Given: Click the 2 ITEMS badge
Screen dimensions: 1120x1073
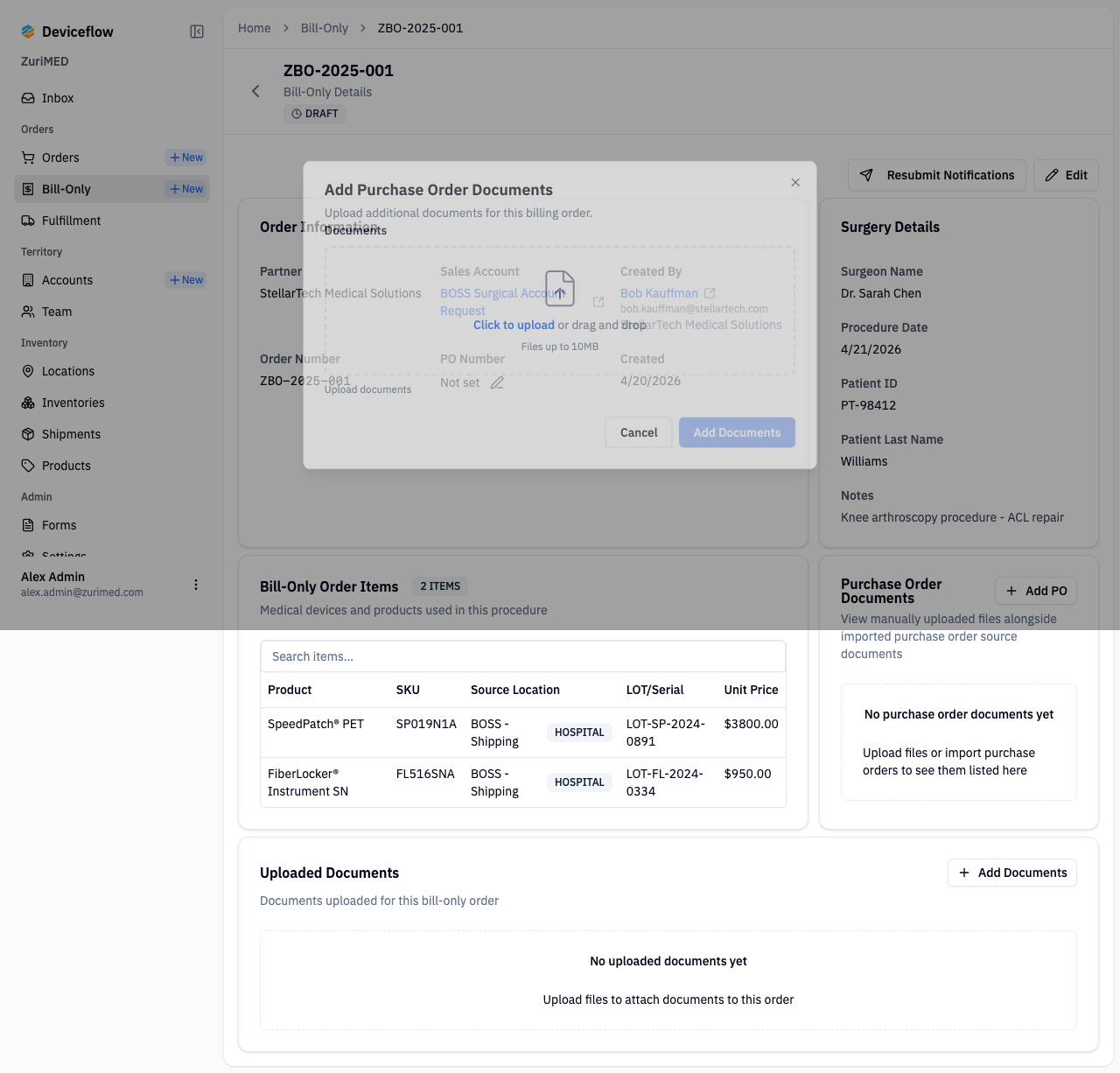Looking at the screenshot, I should click(440, 586).
